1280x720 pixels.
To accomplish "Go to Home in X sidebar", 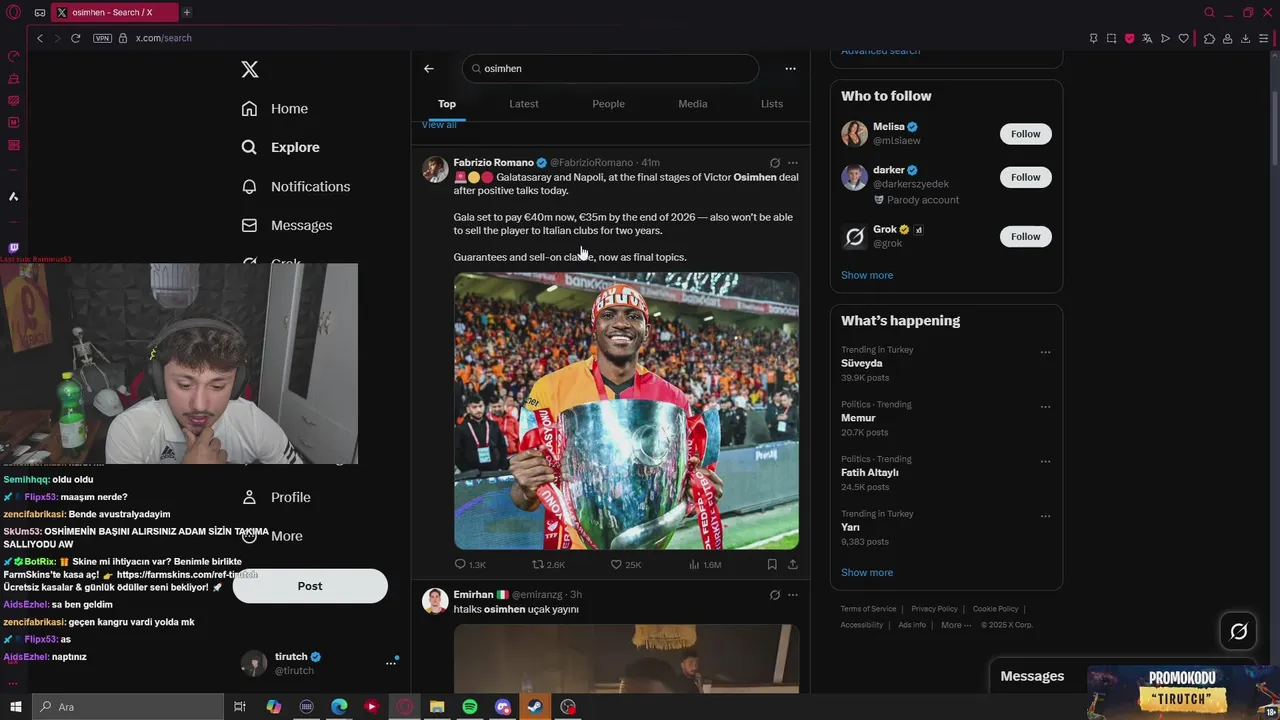I will pos(275,108).
